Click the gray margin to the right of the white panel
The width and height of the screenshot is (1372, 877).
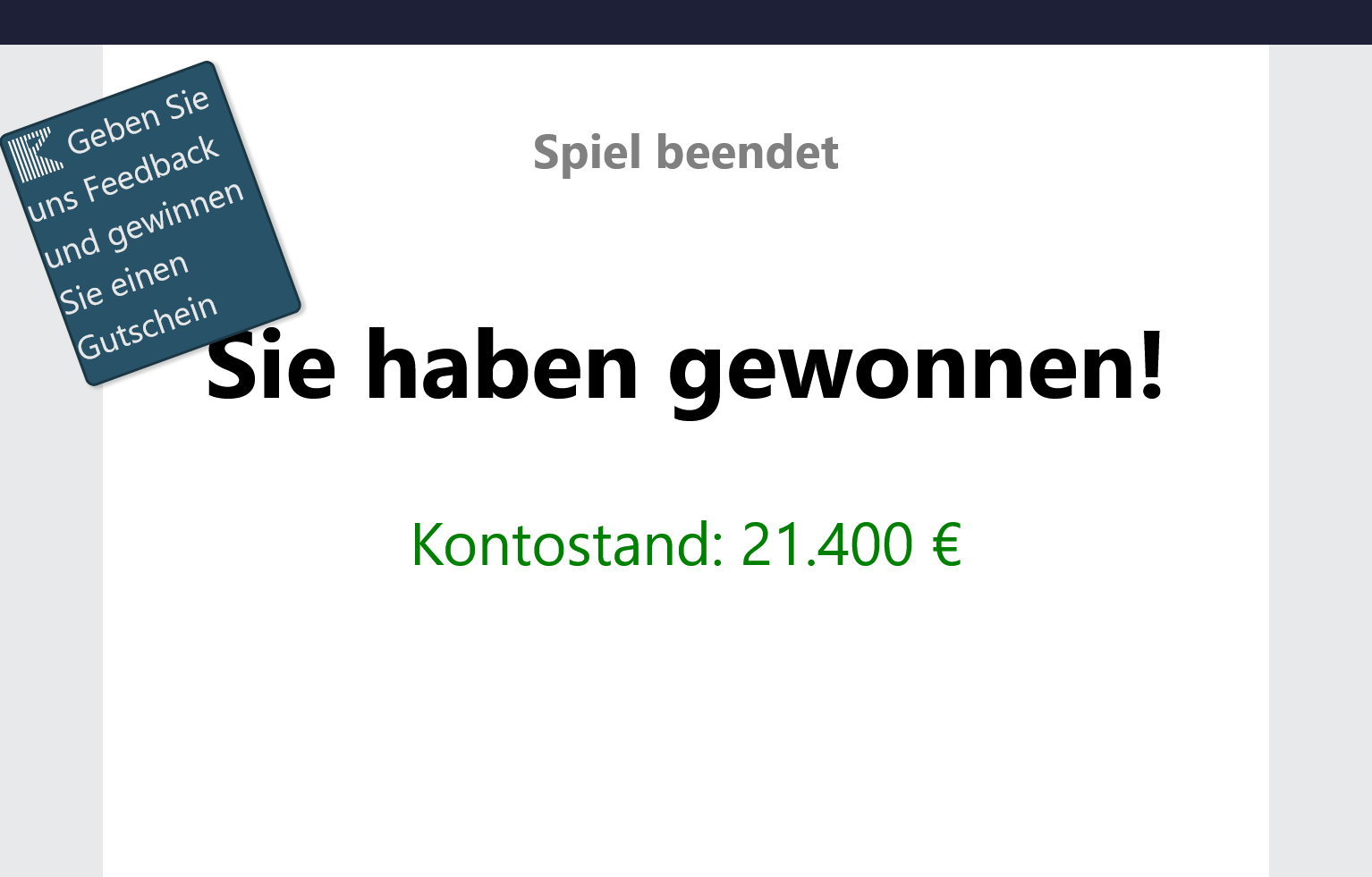point(1320,460)
